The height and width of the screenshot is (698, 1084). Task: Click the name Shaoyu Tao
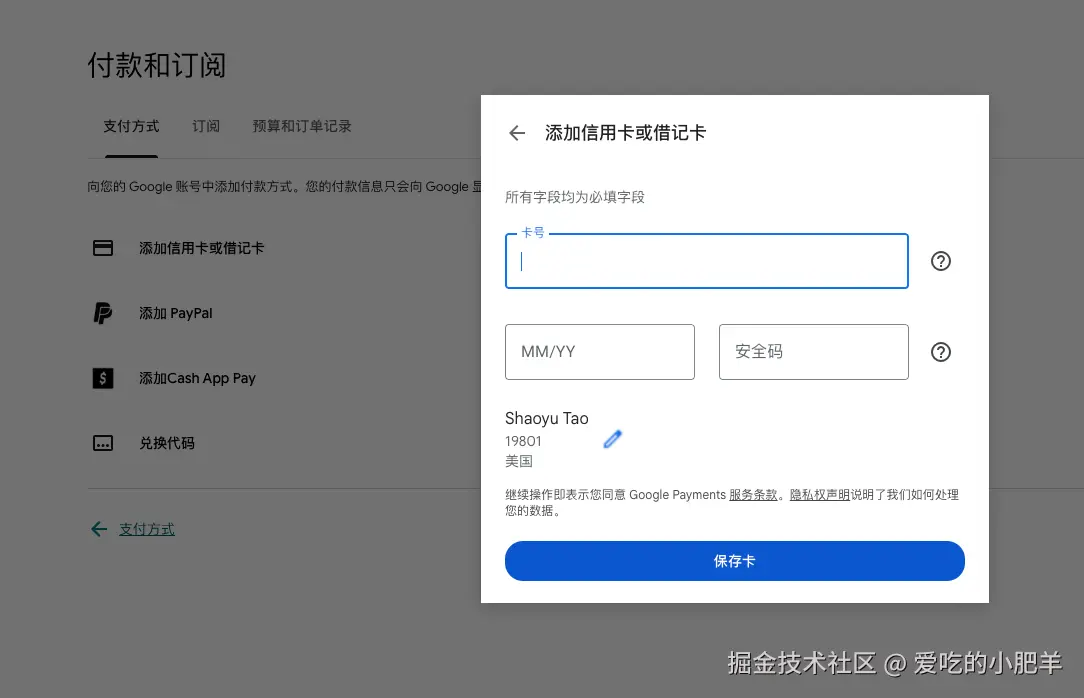pos(547,418)
